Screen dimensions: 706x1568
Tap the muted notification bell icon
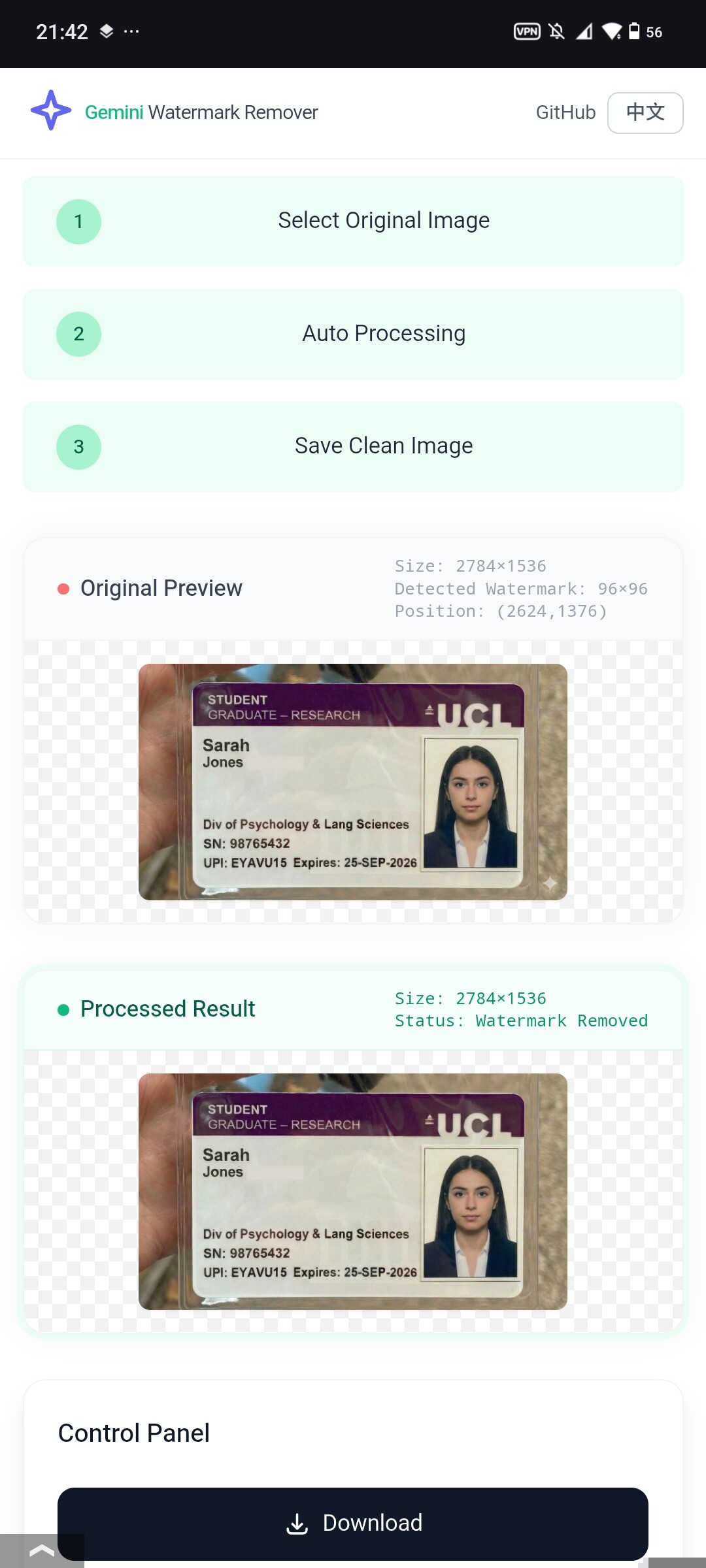[x=556, y=31]
